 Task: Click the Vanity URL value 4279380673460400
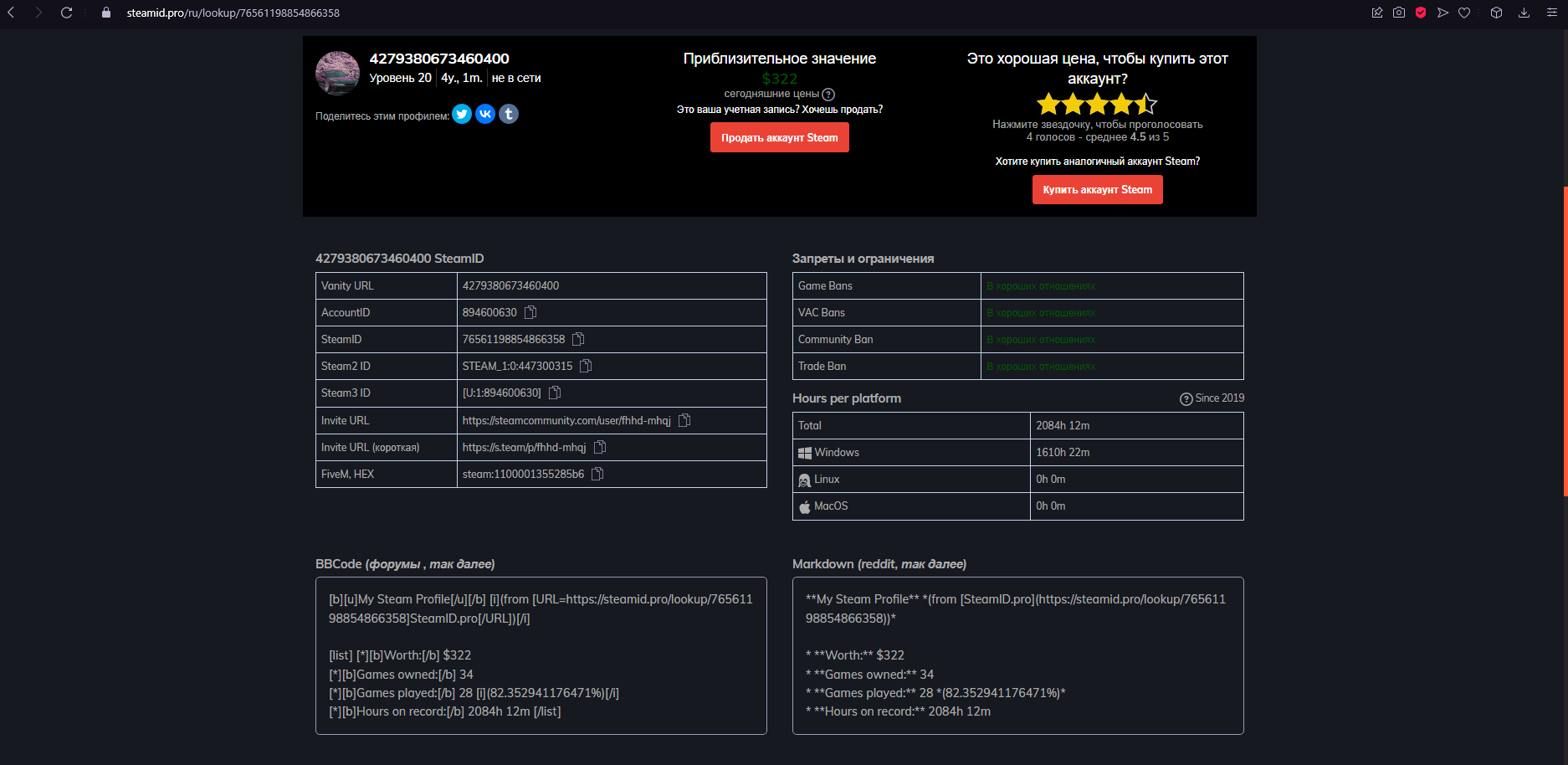coord(510,285)
